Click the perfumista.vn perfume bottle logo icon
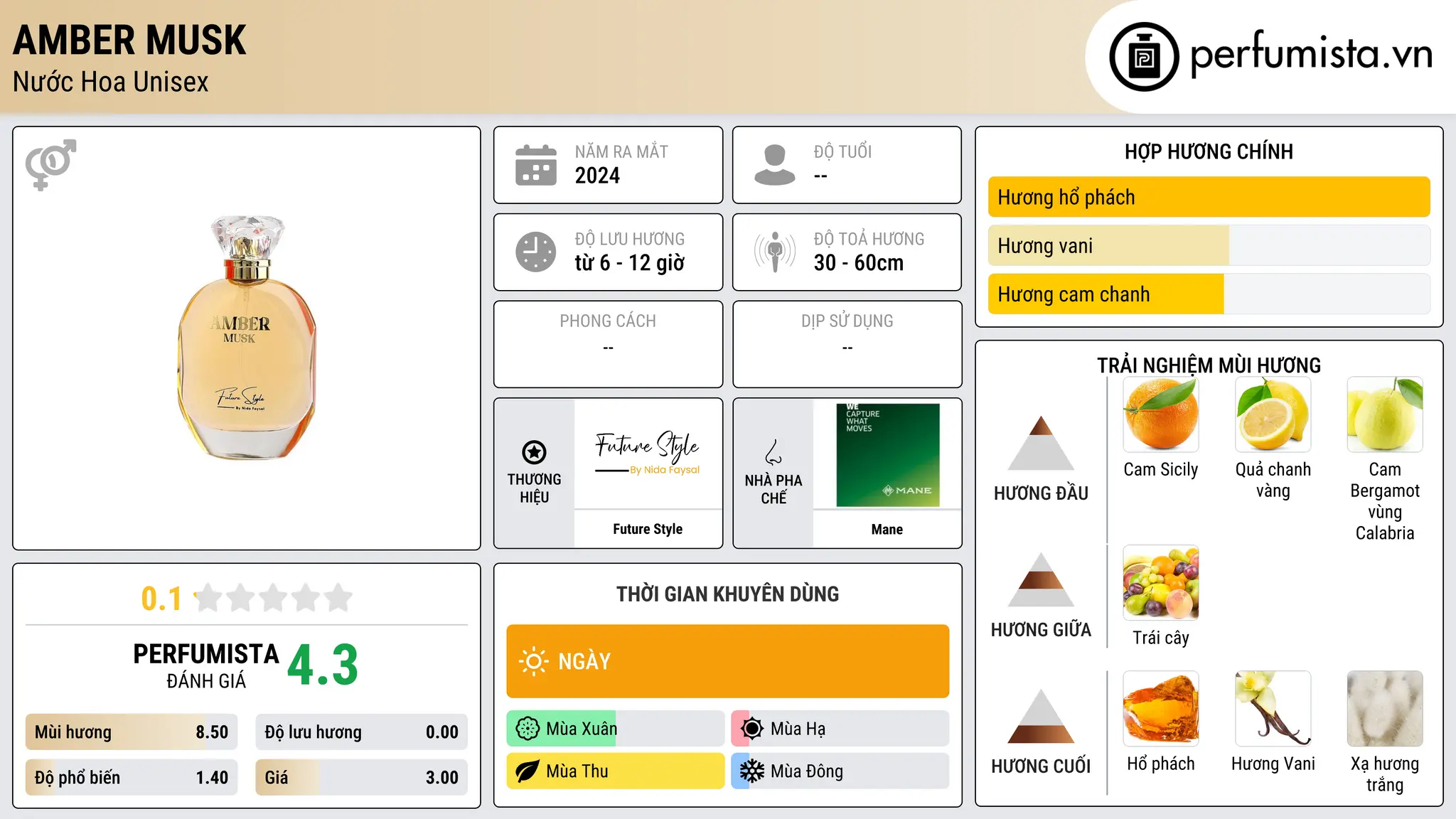The image size is (1456, 819). 1144,57
